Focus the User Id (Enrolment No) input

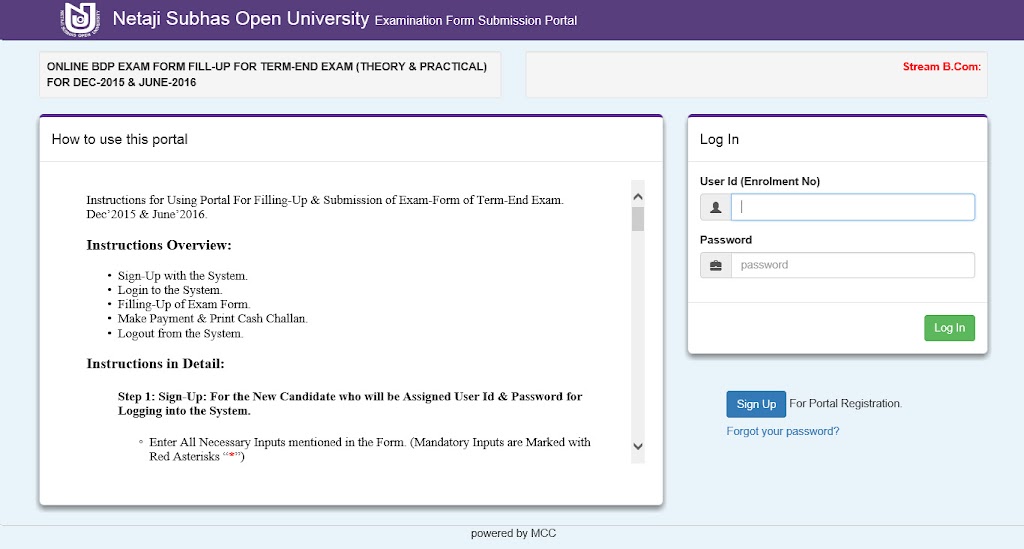click(x=853, y=207)
